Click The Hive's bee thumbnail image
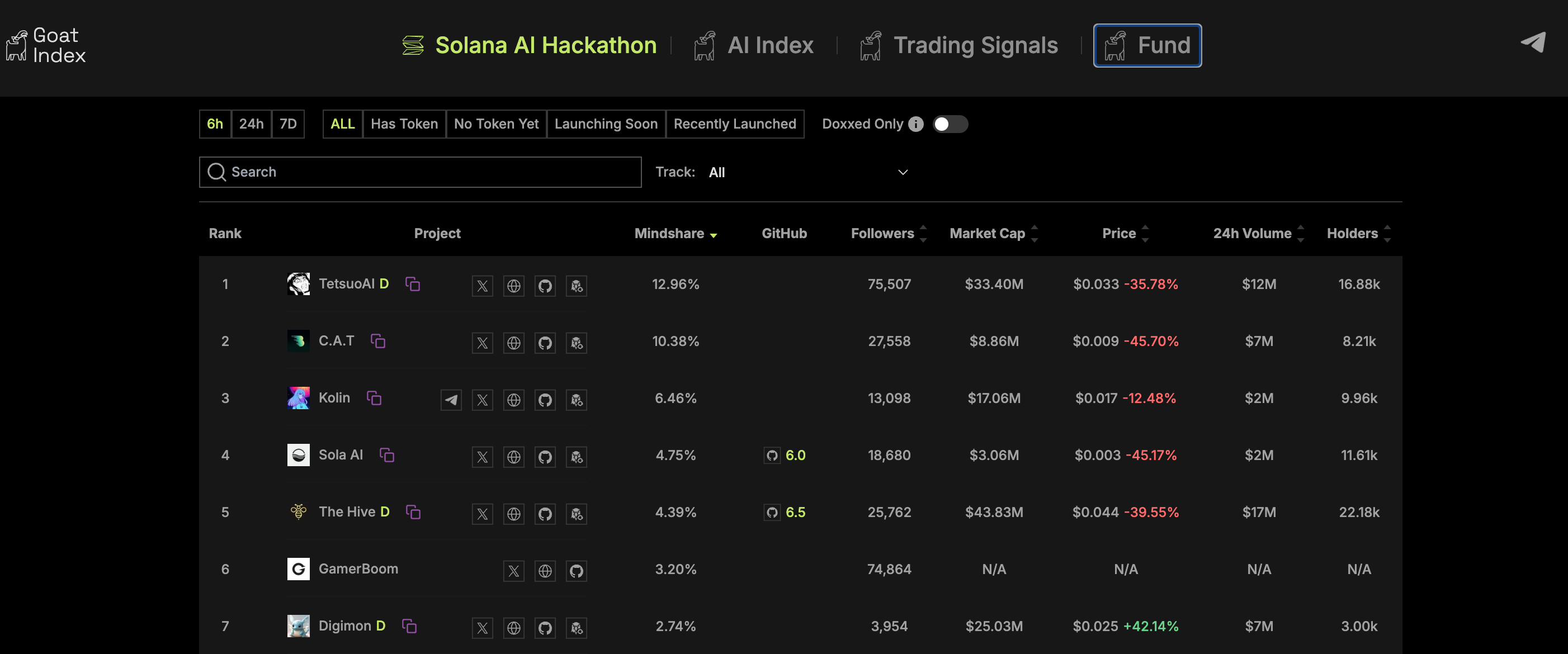The height and width of the screenshot is (654, 1568). click(298, 511)
